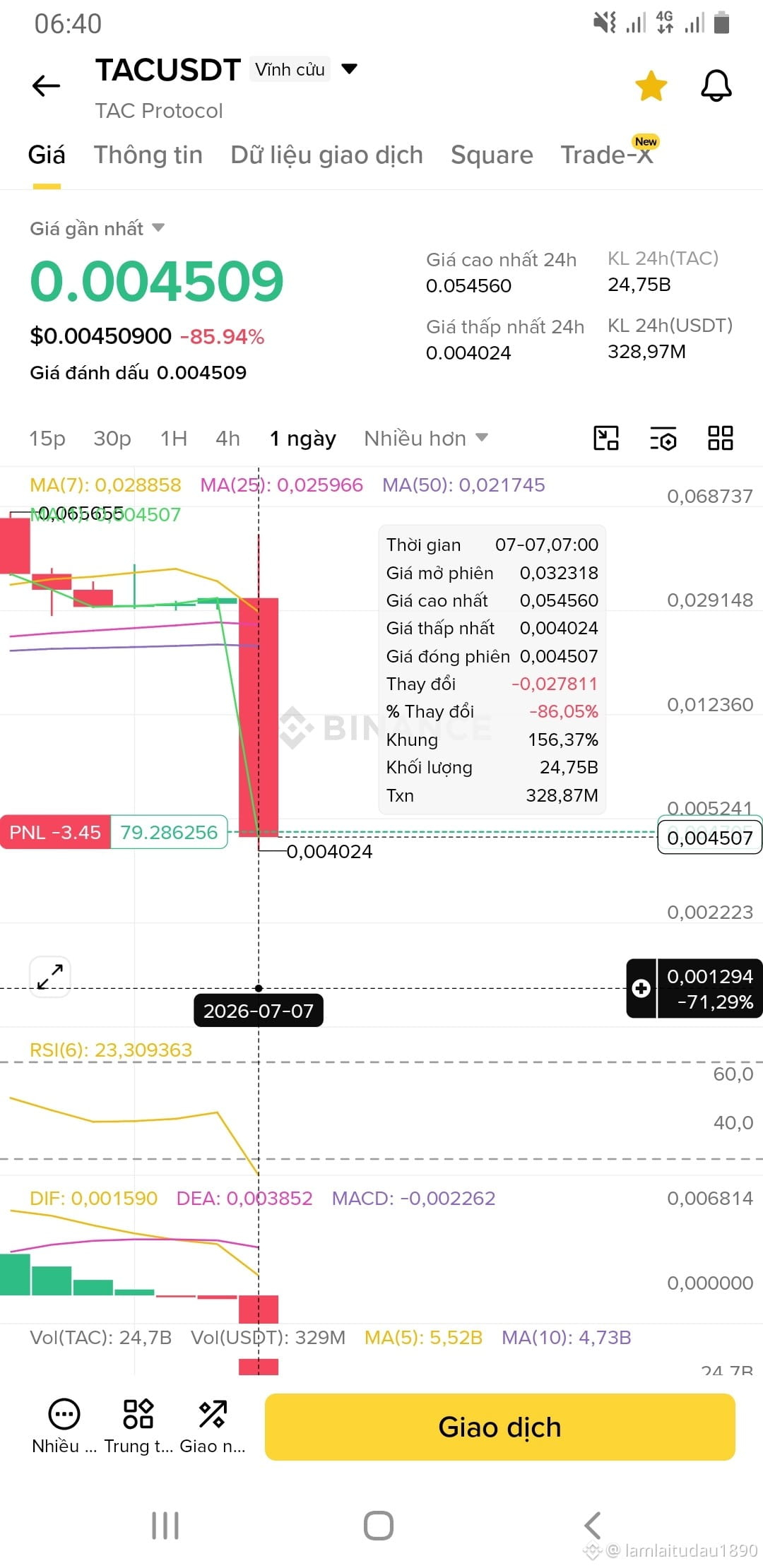Tap the 2026-07-07 date marker
The width and height of the screenshot is (763, 1568).
click(259, 1011)
